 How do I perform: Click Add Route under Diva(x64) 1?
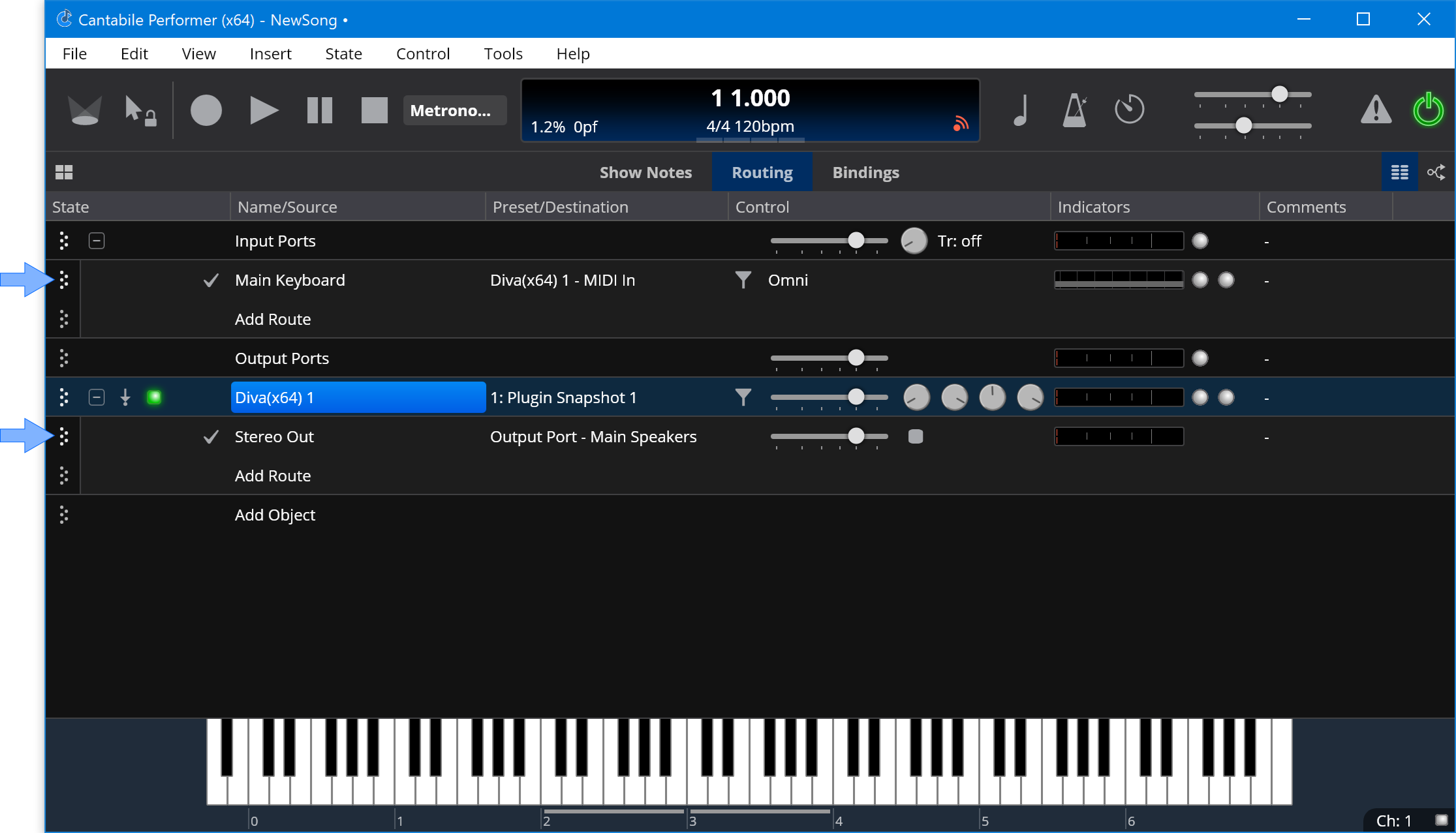tap(272, 475)
